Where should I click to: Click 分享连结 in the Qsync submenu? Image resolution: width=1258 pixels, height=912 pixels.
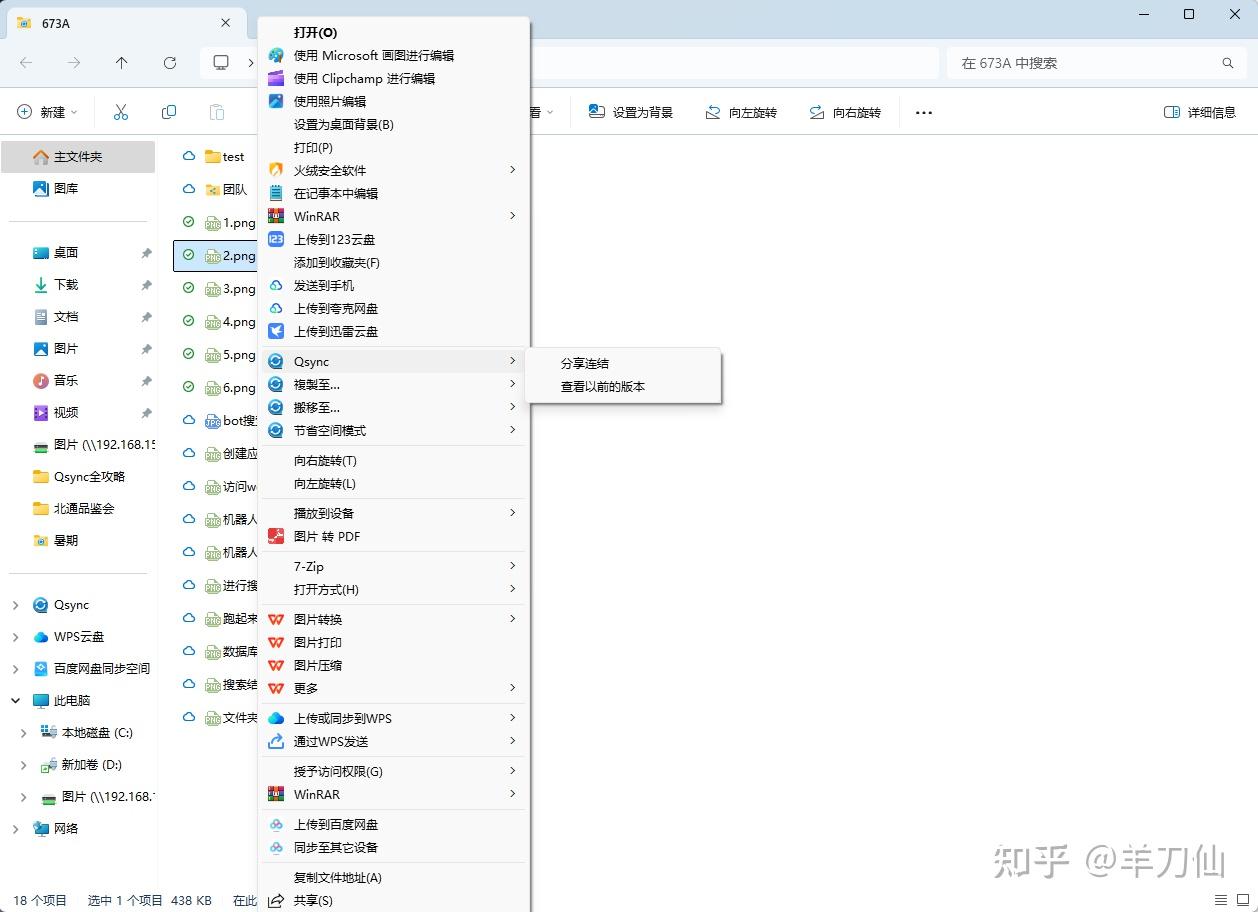click(x=584, y=363)
